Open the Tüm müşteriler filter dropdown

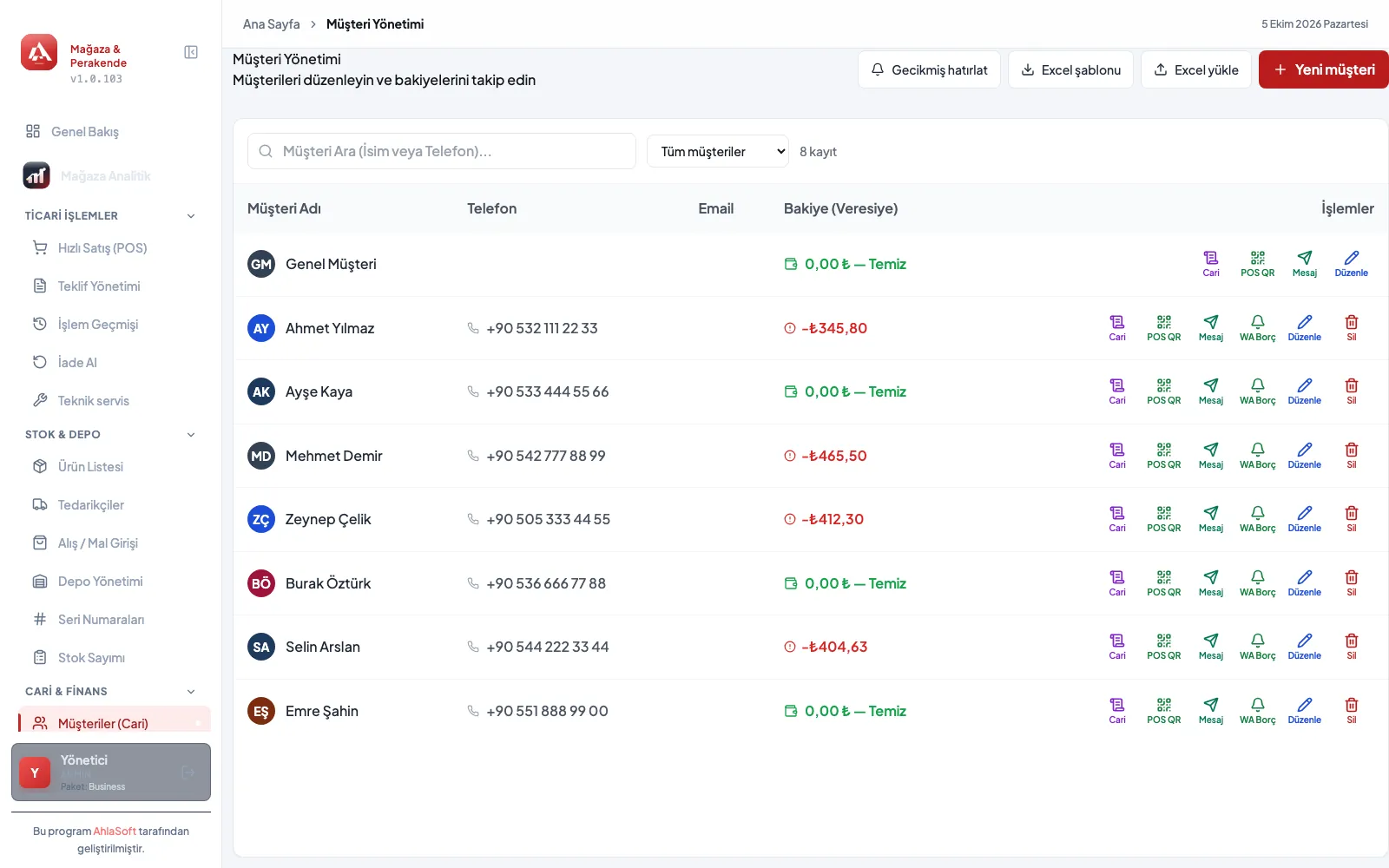718,151
